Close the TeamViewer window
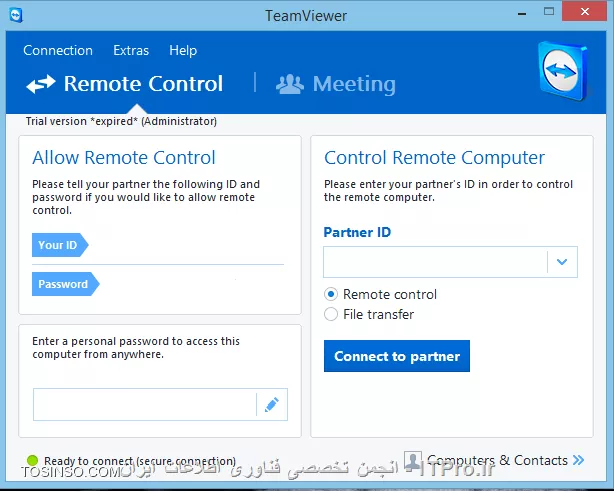Viewport: 614px width, 493px height. tap(585, 11)
